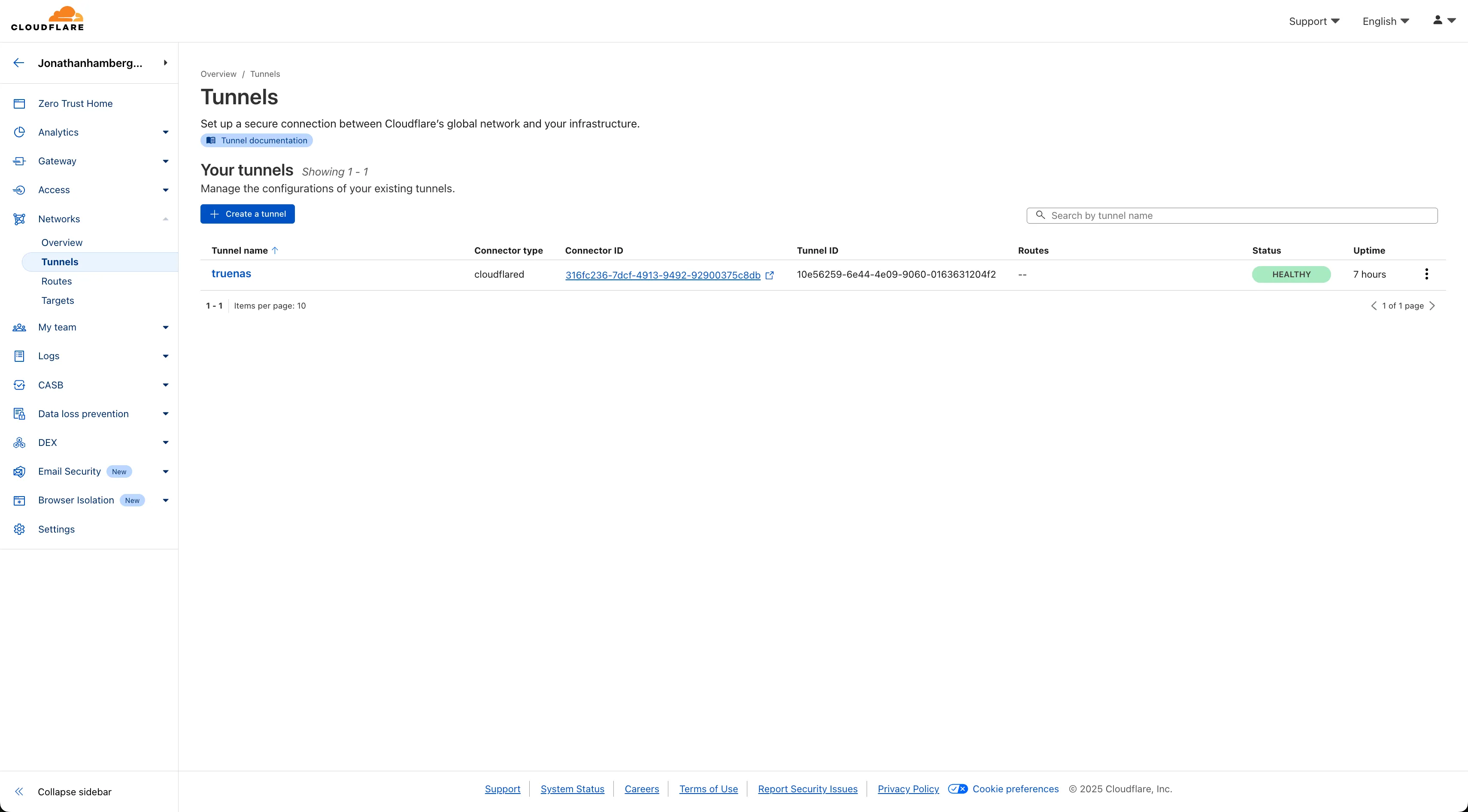Expand the Access menu arrow

(x=165, y=190)
